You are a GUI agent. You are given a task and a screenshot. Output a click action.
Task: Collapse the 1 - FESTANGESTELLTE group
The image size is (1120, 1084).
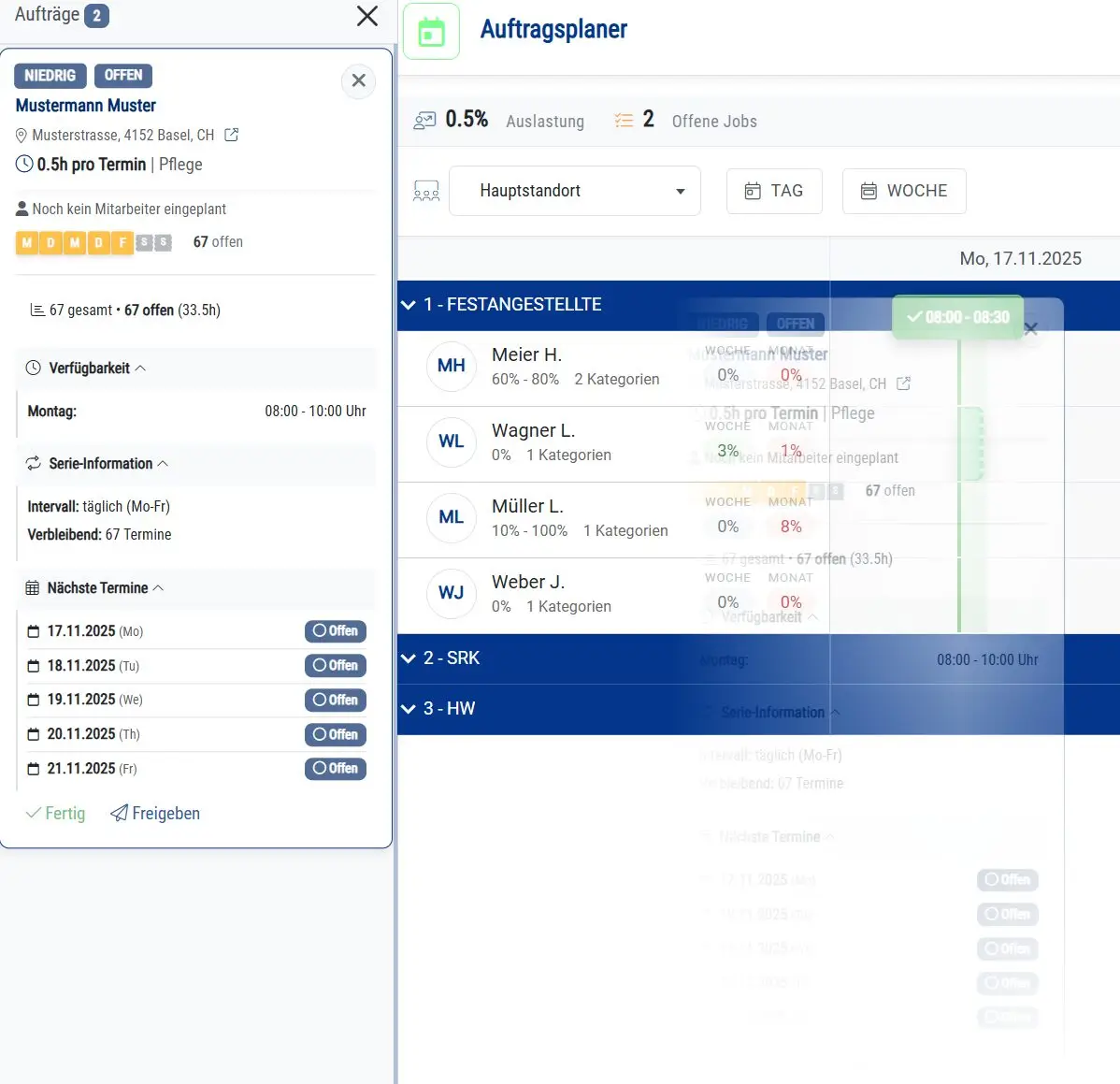tap(409, 305)
